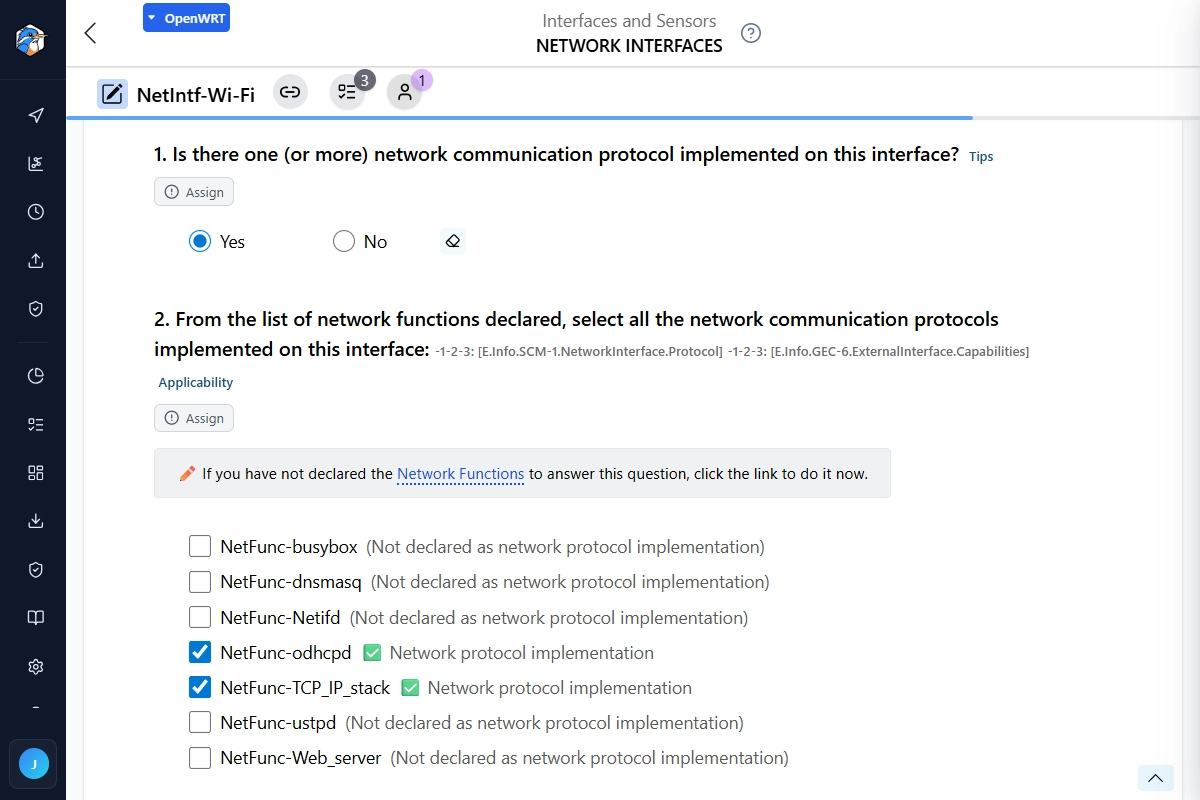
Task: Go back using the left chevron
Action: pyautogui.click(x=90, y=33)
